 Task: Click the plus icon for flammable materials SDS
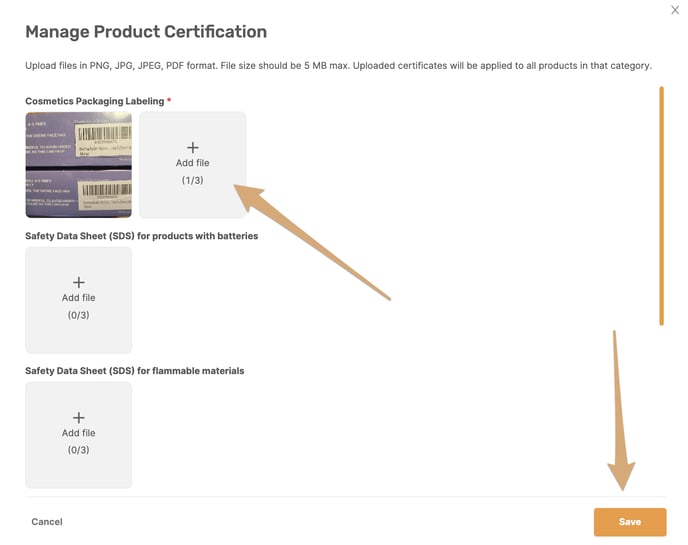79,417
